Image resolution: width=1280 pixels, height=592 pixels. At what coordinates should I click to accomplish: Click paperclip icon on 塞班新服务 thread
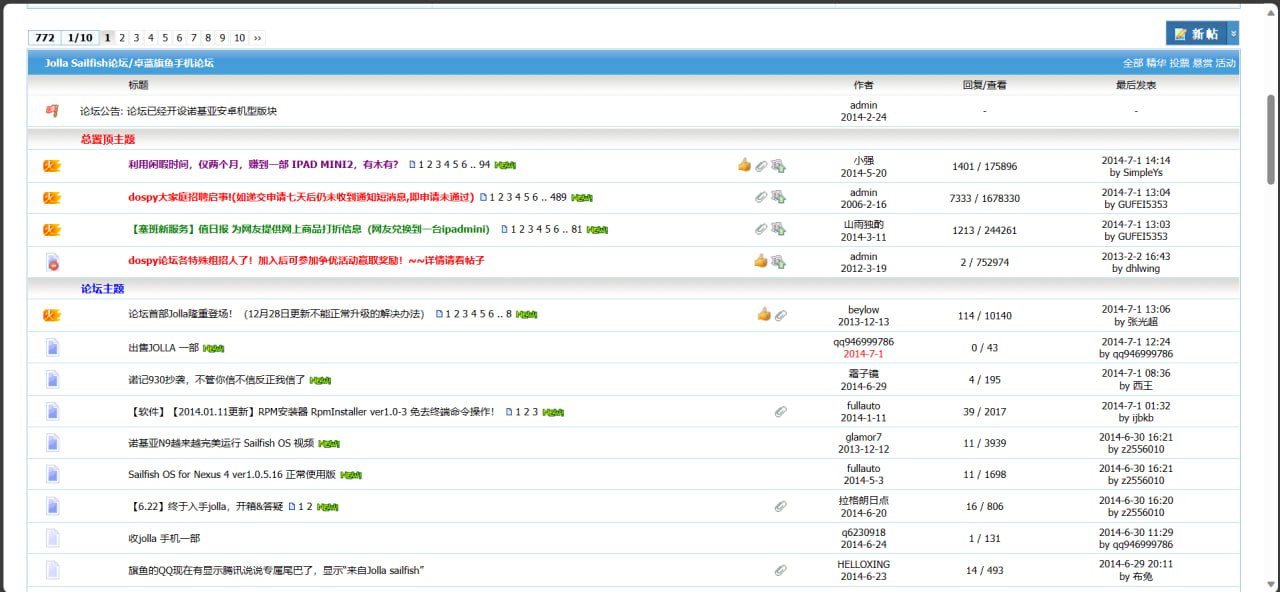(x=761, y=230)
